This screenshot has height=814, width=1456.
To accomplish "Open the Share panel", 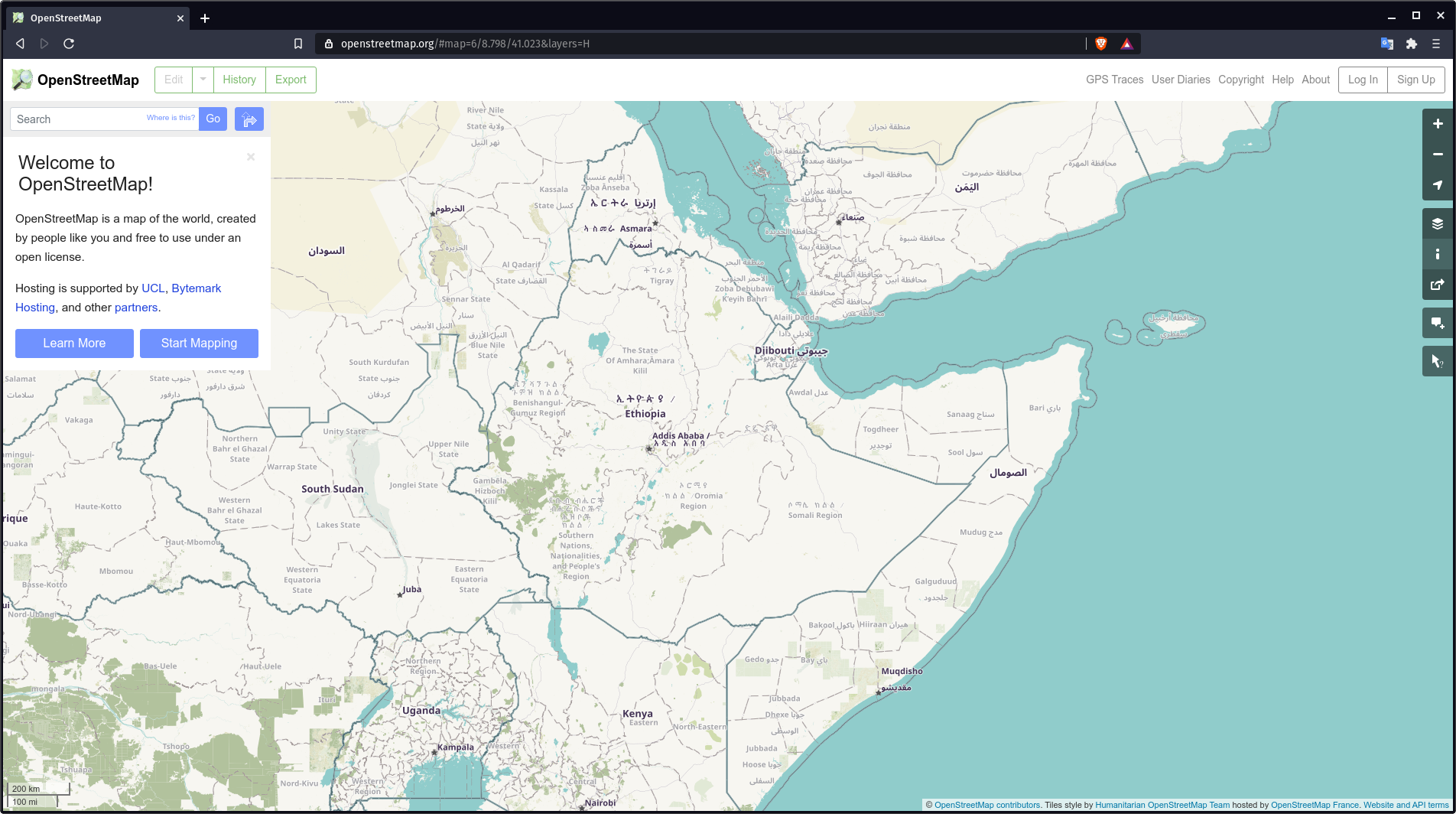I will tap(1438, 285).
